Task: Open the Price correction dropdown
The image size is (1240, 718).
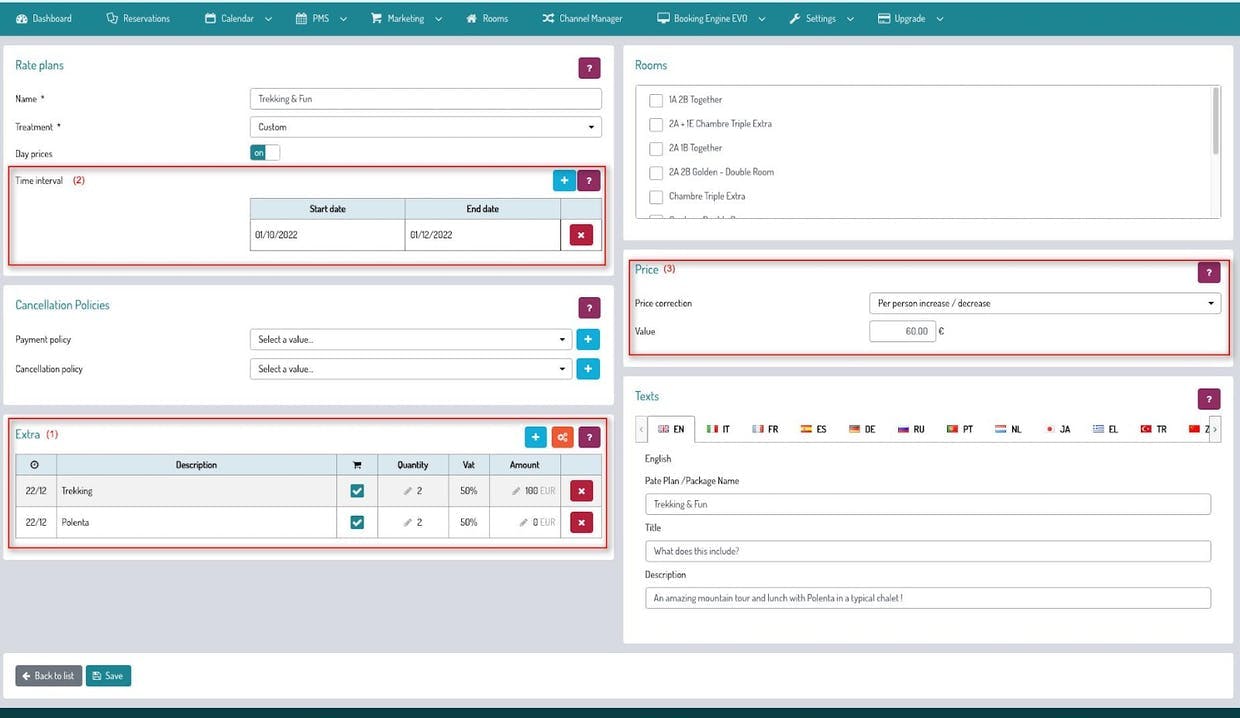Action: pos(1045,303)
